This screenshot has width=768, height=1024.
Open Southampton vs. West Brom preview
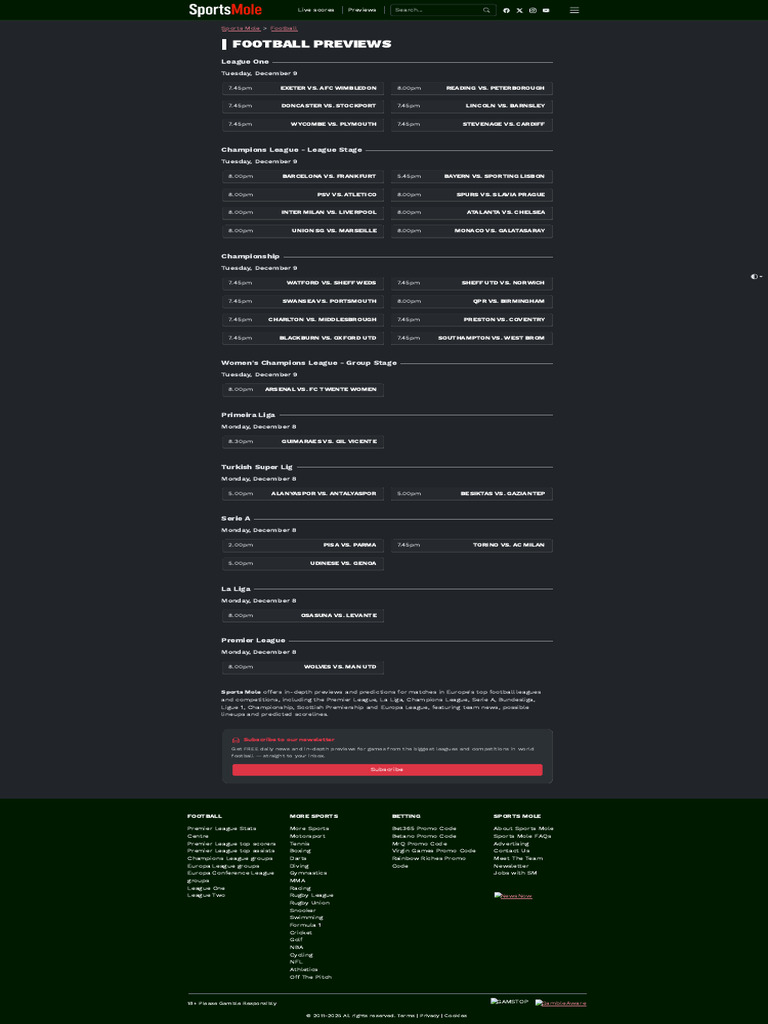(x=472, y=338)
